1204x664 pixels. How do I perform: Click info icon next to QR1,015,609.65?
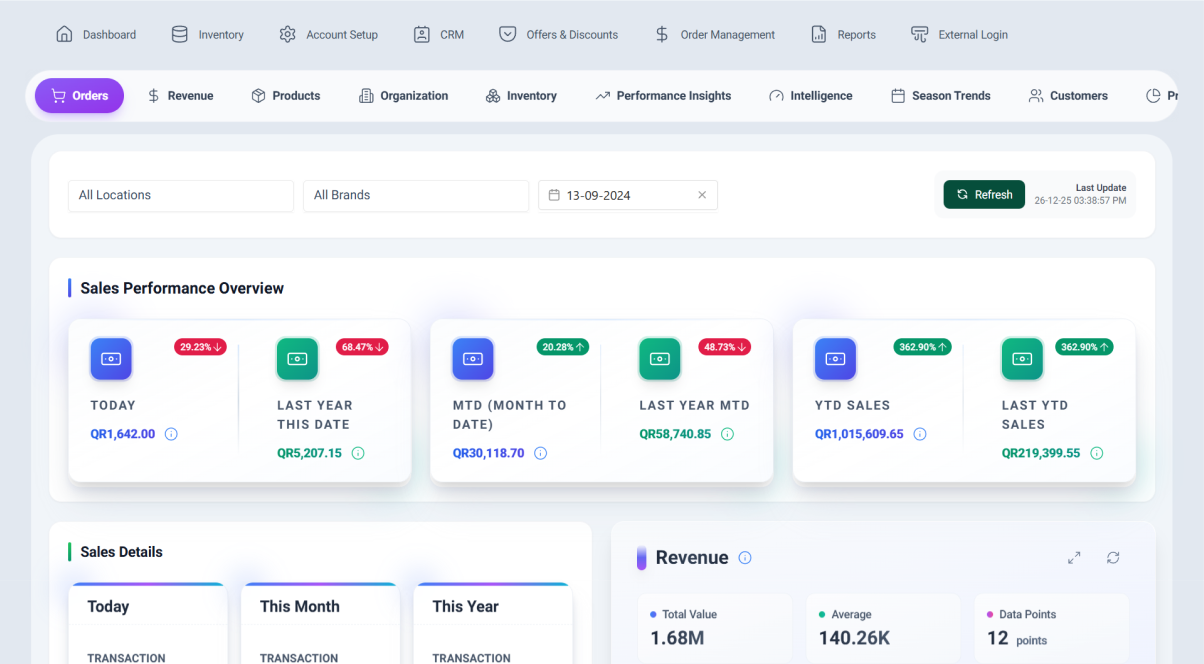(920, 434)
